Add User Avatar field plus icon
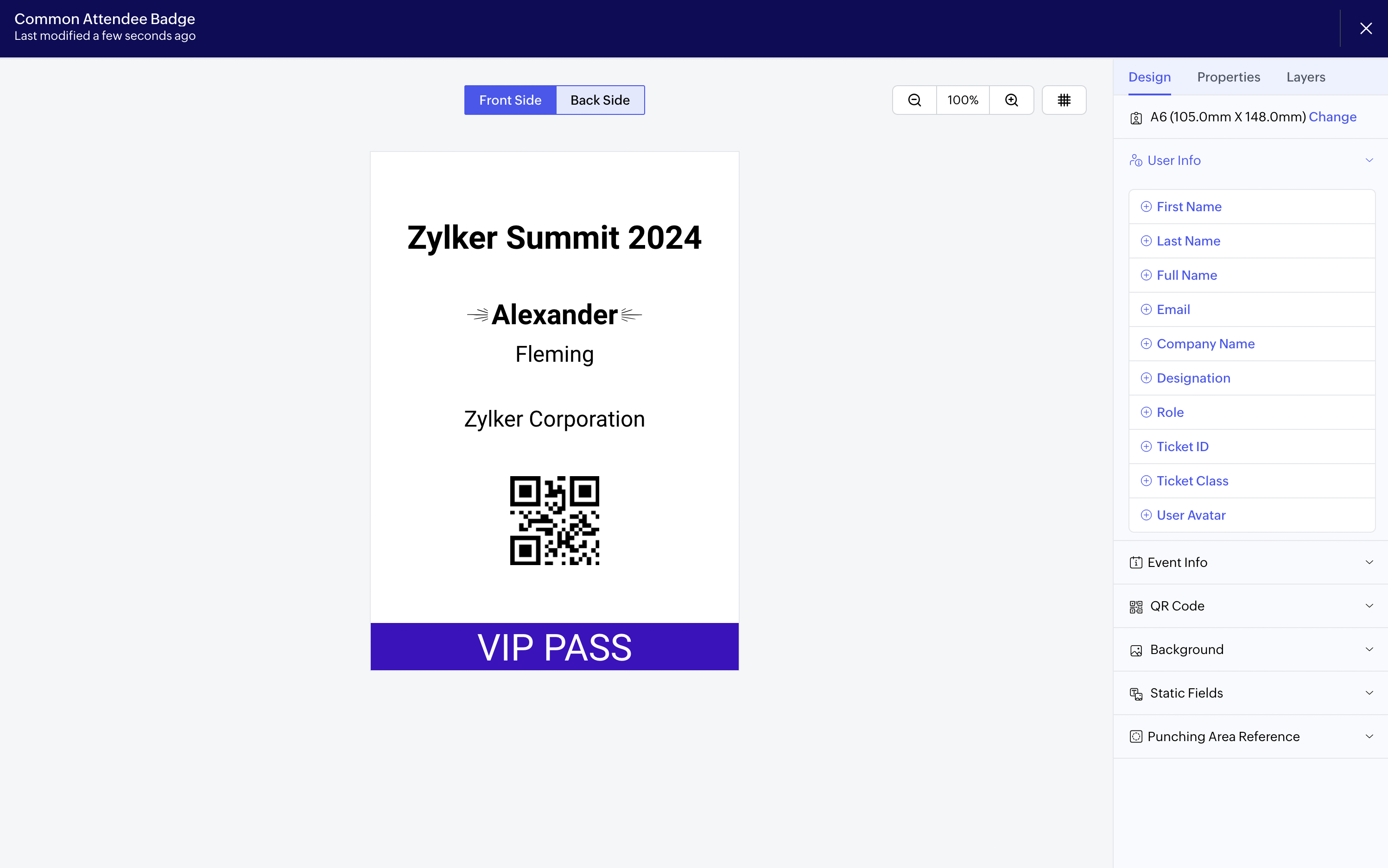This screenshot has height=868, width=1388. coord(1146,515)
